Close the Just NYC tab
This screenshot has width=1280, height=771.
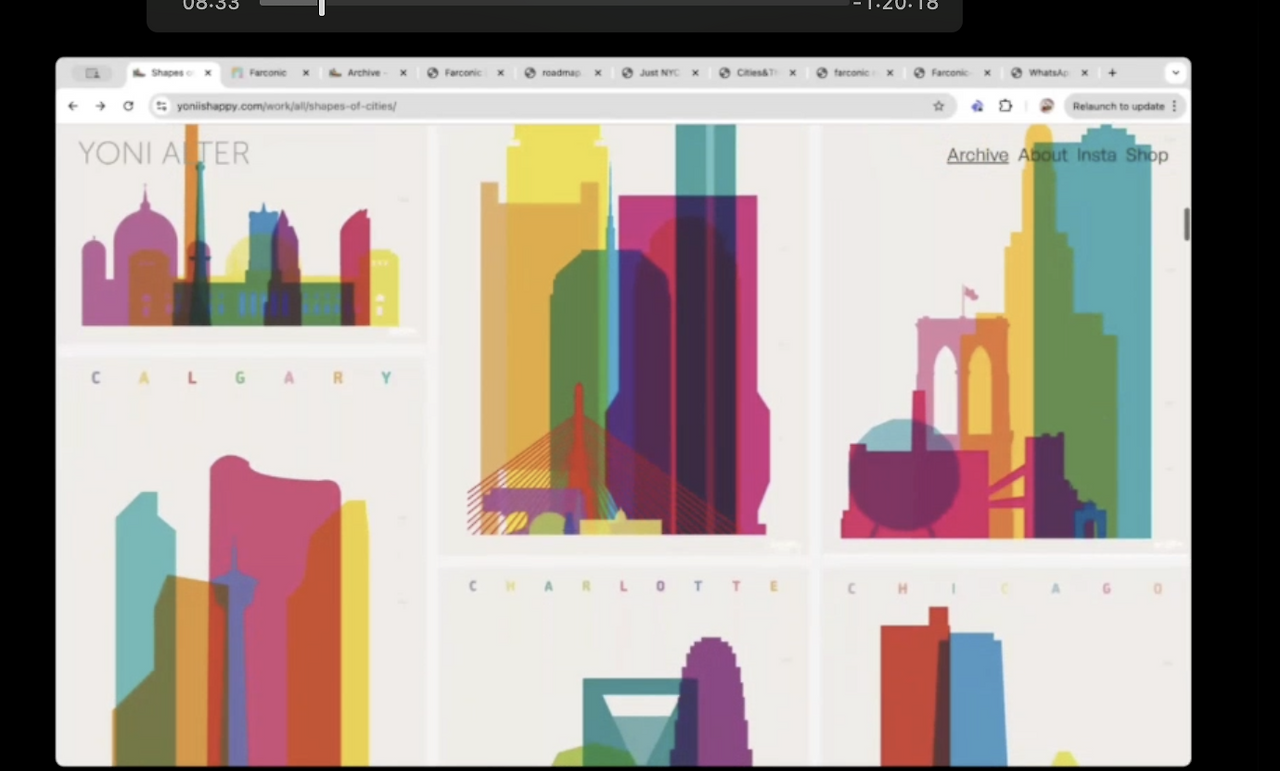pyautogui.click(x=695, y=73)
